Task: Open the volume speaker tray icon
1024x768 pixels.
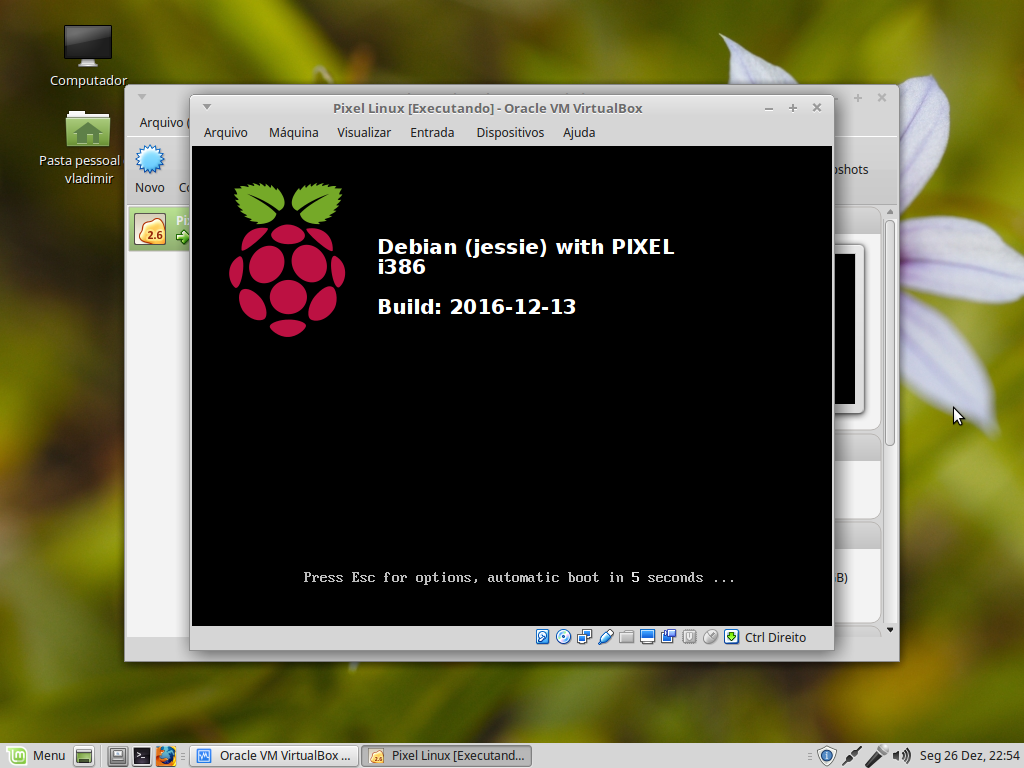Action: pos(902,756)
